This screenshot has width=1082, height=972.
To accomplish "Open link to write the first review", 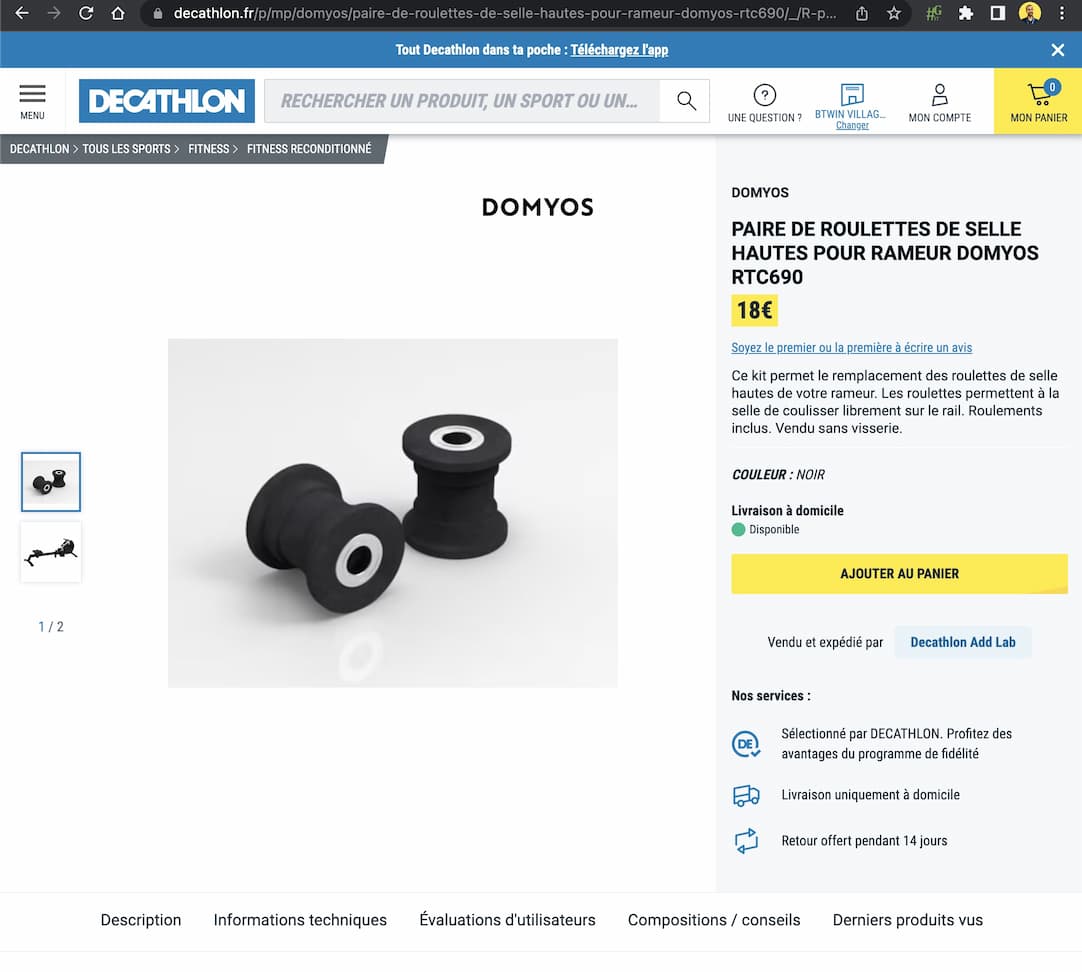I will click(x=852, y=348).
